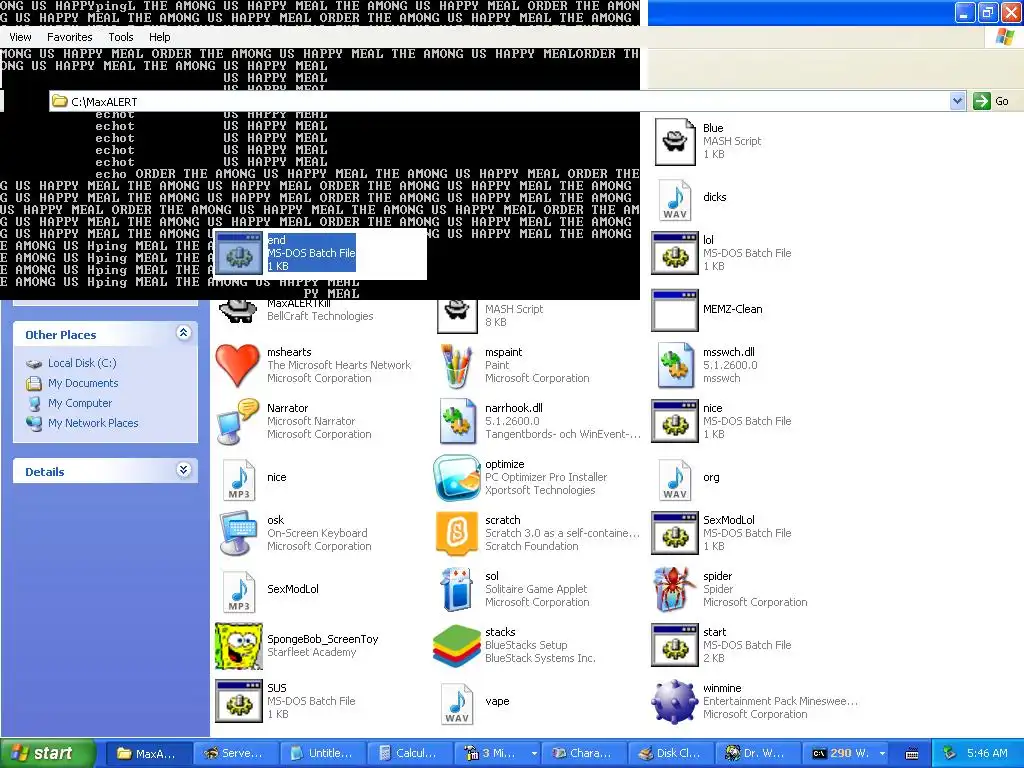
Task: Switch to Untitle... taskbar button
Action: point(322,753)
